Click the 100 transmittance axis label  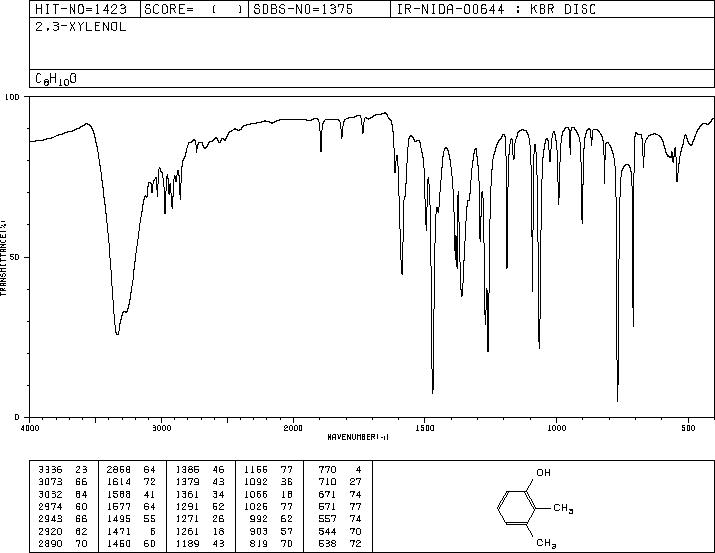pyautogui.click(x=12, y=97)
